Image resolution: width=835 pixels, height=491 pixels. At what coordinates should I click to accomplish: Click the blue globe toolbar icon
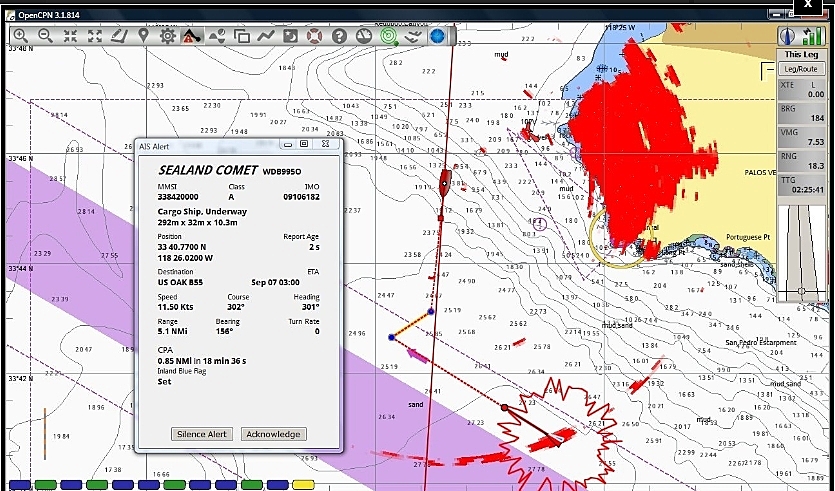pyautogui.click(x=437, y=36)
